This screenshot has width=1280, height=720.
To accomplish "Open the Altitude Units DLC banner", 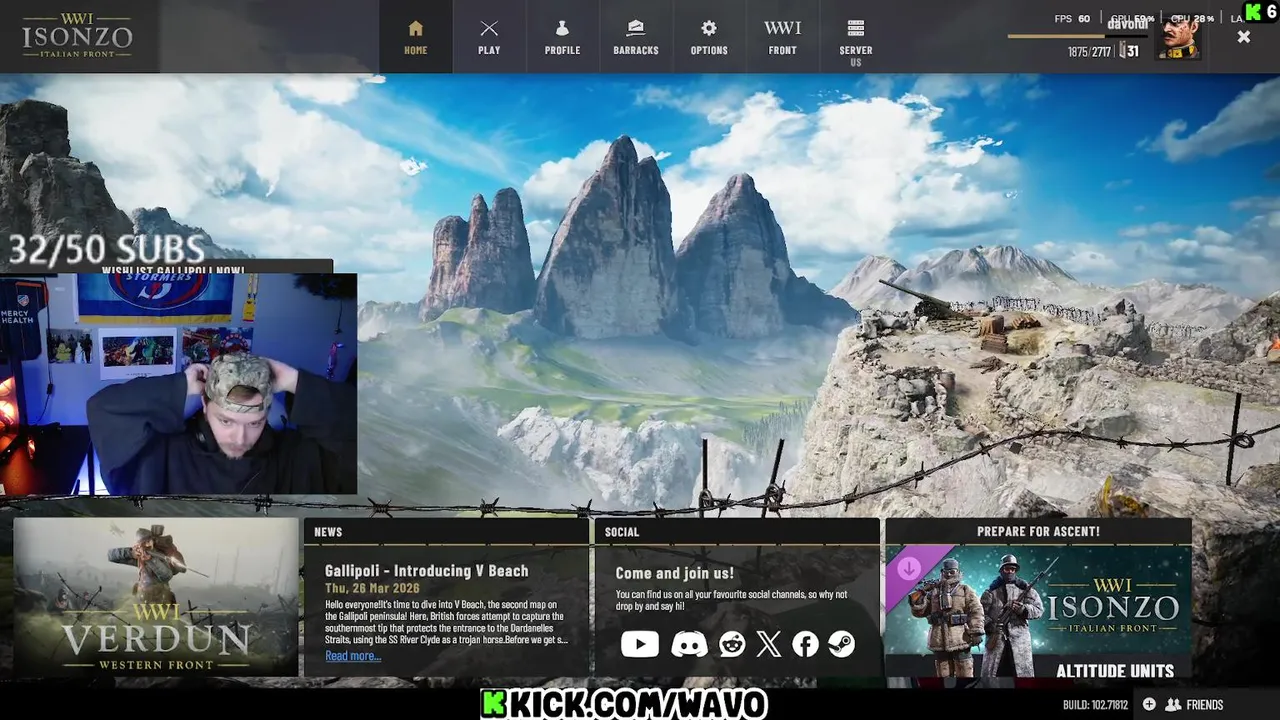I will point(1038,612).
